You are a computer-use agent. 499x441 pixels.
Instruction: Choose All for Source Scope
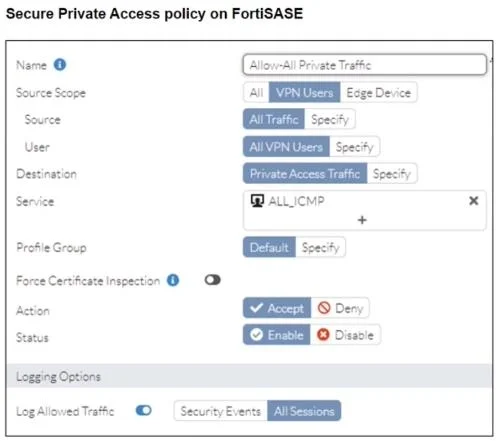coord(256,92)
